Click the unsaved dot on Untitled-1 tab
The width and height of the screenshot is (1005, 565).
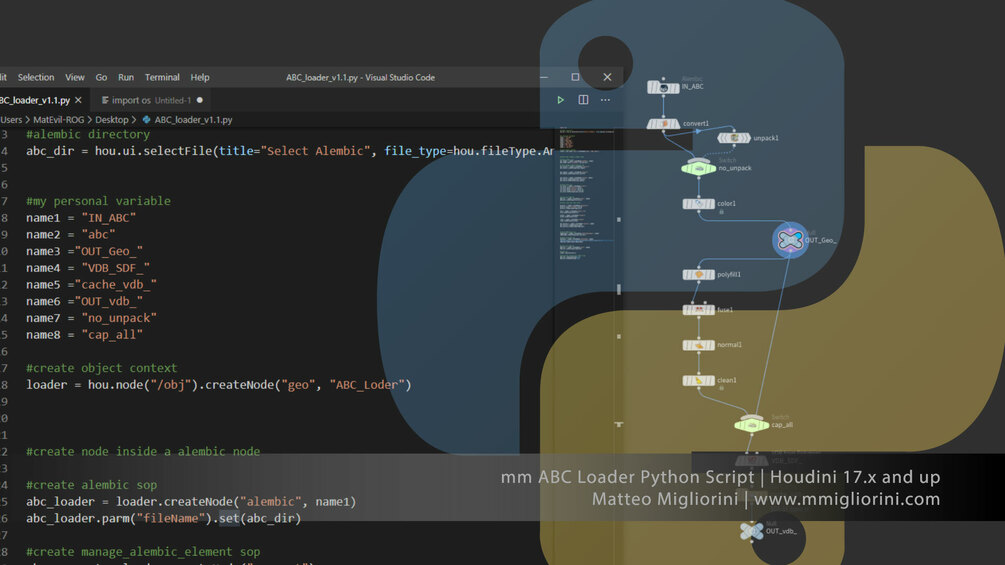200,100
